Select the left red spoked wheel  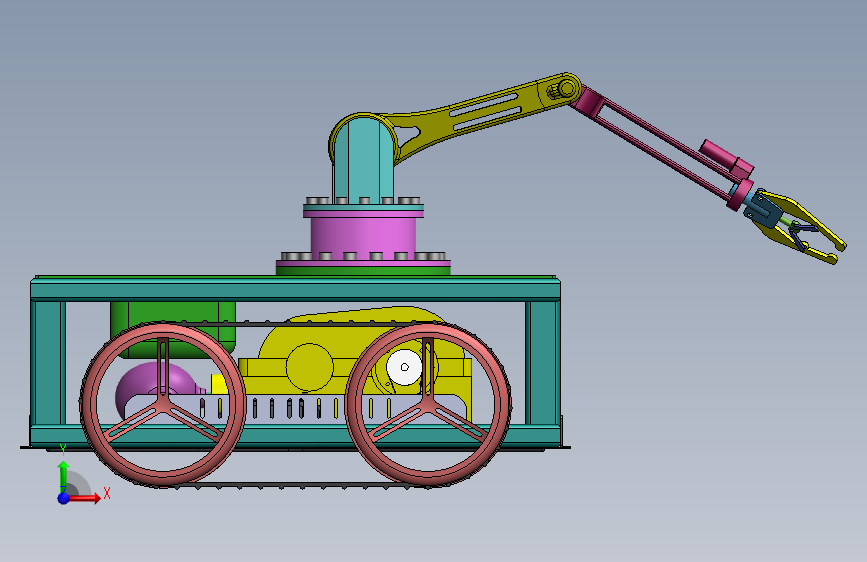(x=163, y=404)
